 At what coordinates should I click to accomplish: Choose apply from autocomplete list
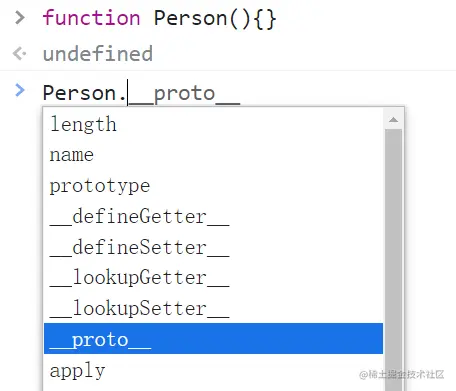click(x=213, y=370)
